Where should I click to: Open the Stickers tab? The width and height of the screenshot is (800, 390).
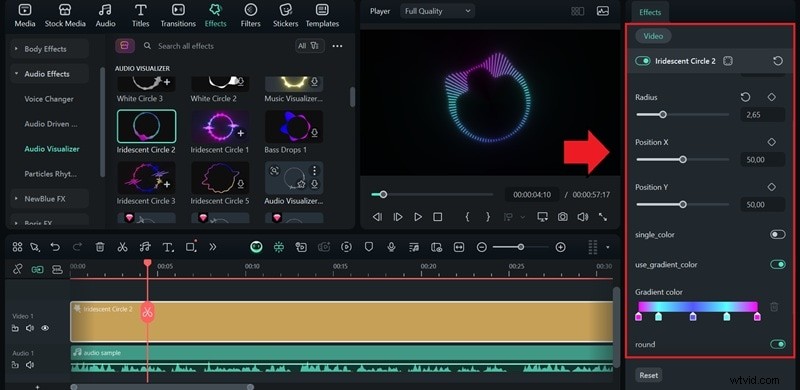285,15
